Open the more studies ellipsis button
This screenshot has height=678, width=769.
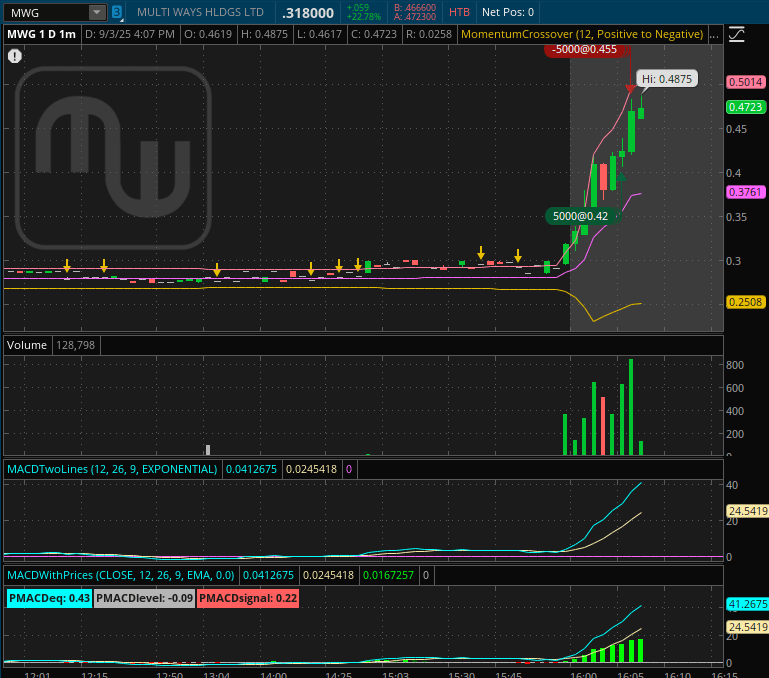[x=714, y=34]
